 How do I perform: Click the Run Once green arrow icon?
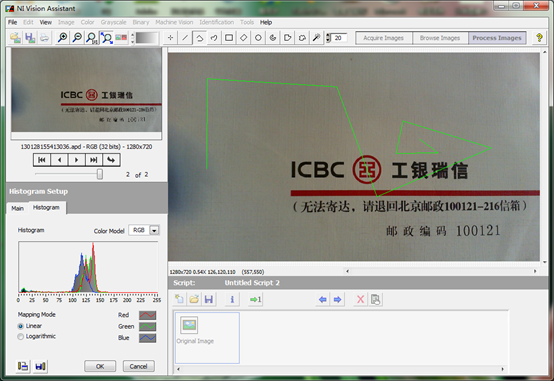pyautogui.click(x=255, y=299)
